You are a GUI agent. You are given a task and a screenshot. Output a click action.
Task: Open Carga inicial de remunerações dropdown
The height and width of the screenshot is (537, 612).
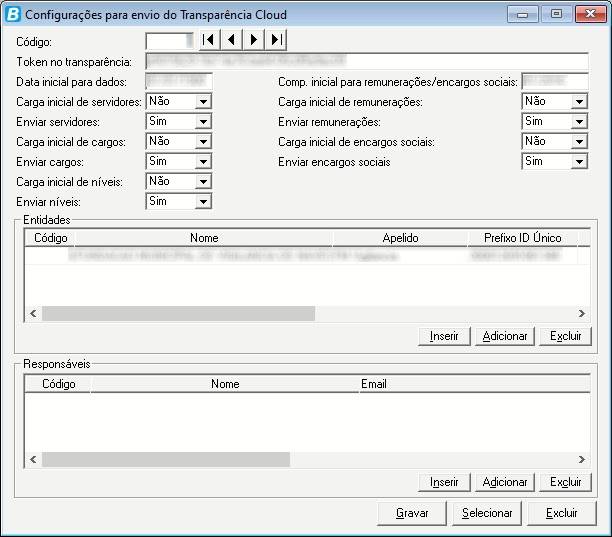(579, 102)
